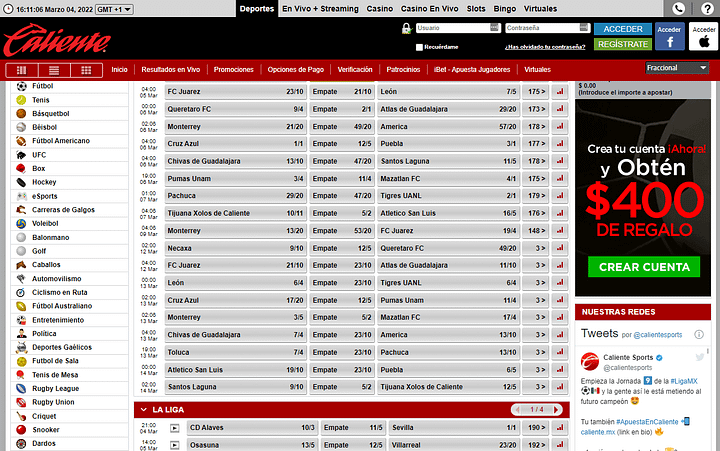This screenshot has height=451, width=720.
Task: Go to previous page of LA LIGA pager
Action: pyautogui.click(x=518, y=410)
